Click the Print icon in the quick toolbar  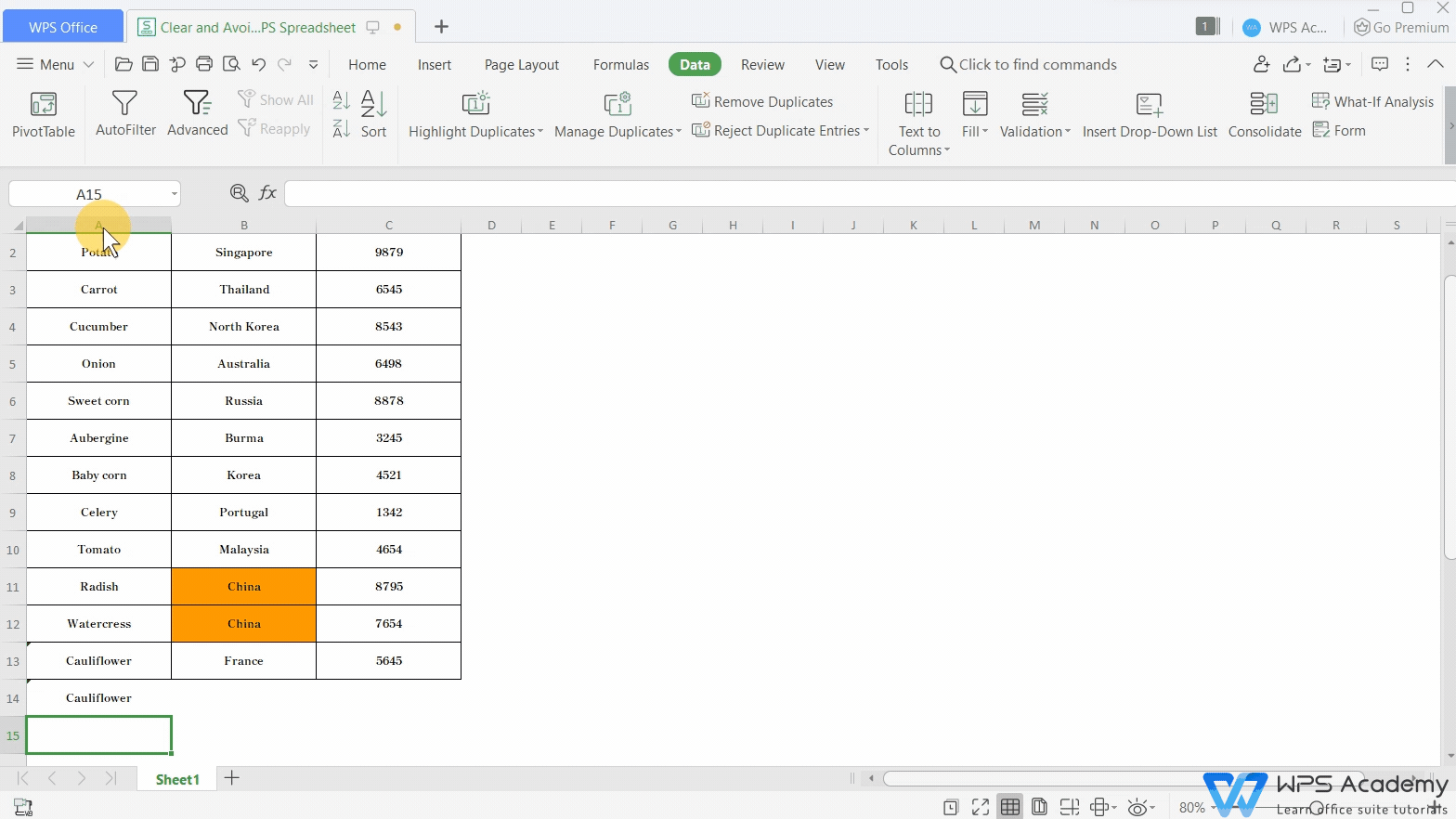coord(204,64)
